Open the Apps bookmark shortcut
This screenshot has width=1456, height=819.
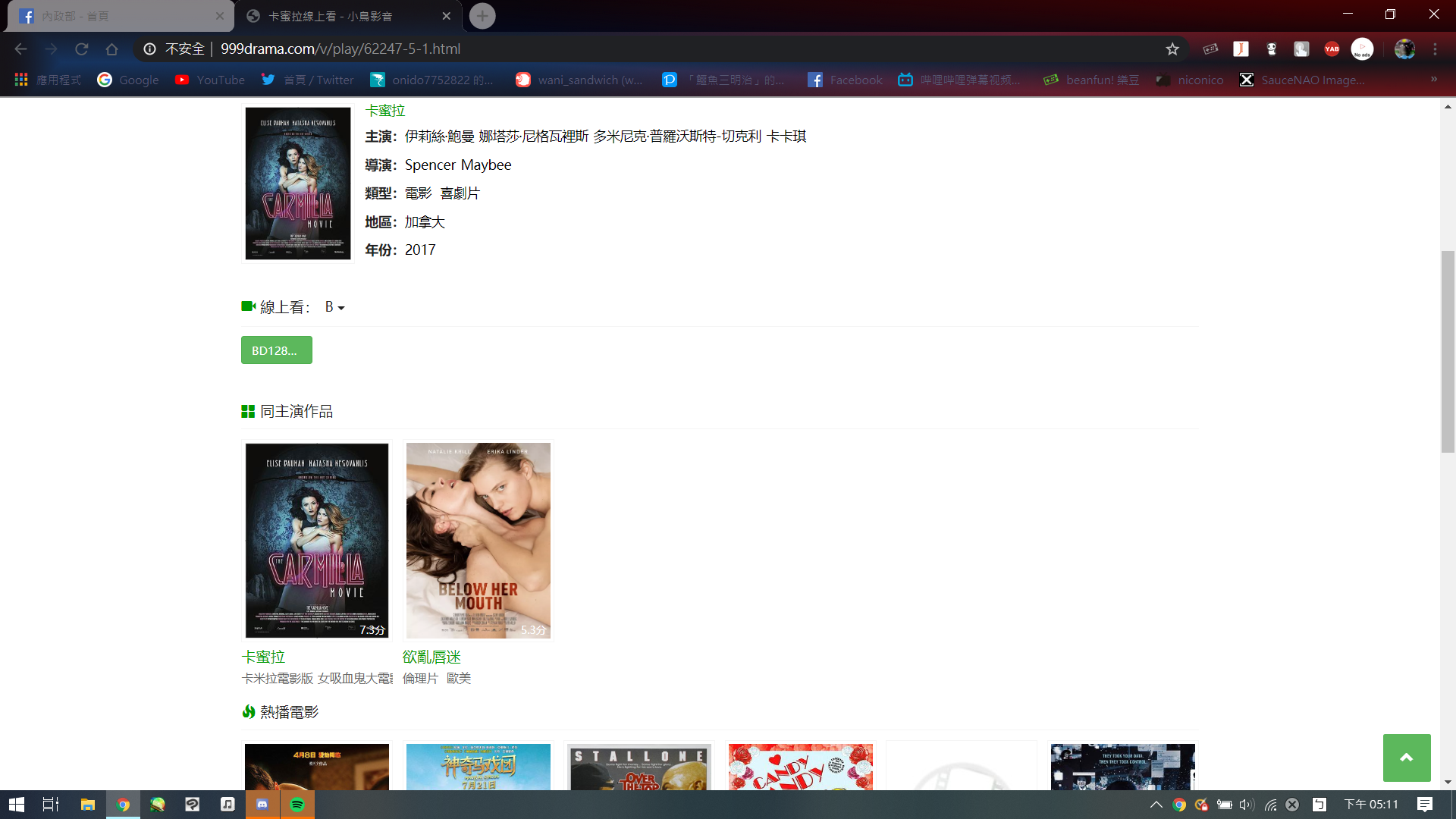[48, 80]
